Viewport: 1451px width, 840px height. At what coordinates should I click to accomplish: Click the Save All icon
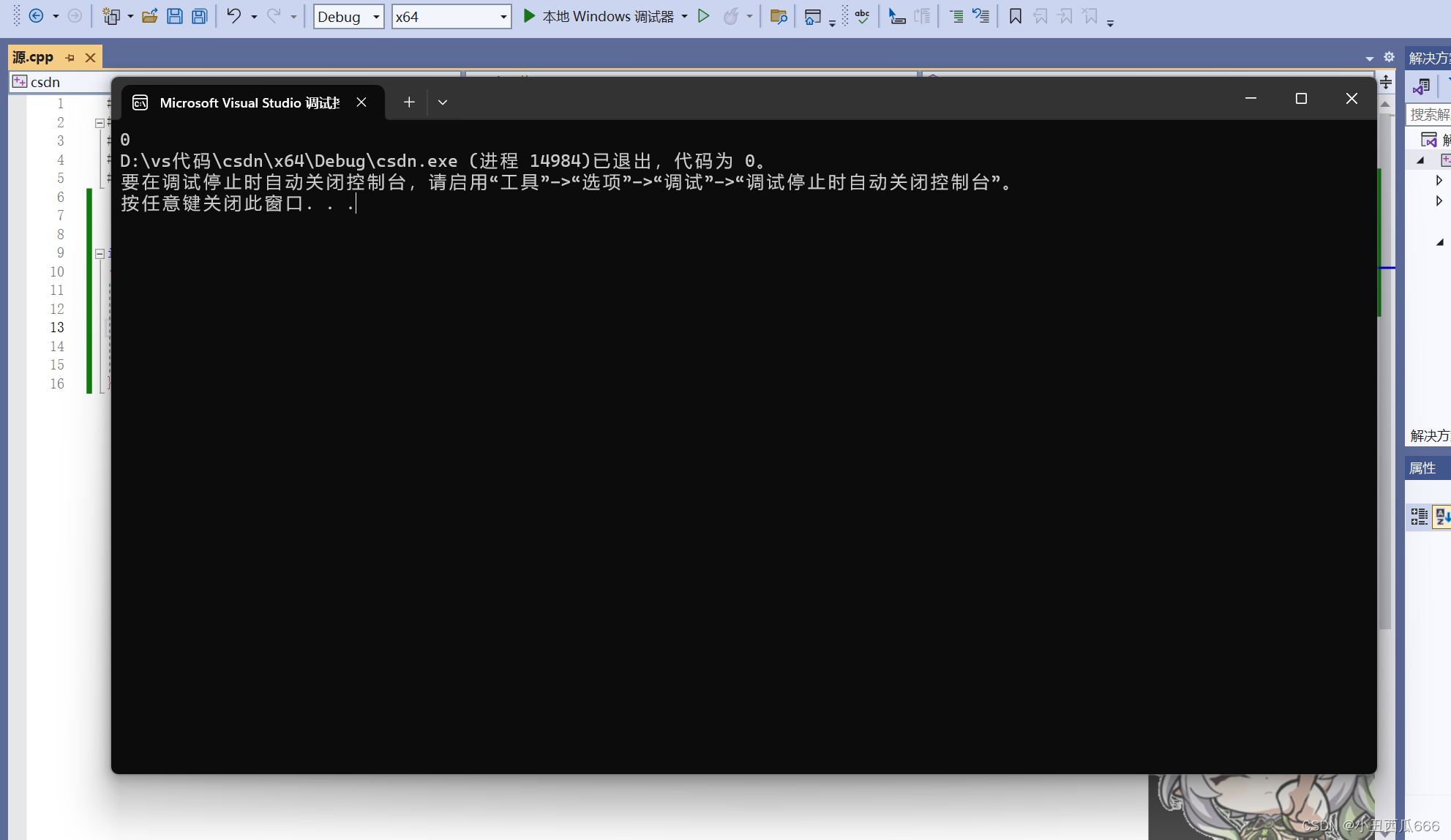198,16
